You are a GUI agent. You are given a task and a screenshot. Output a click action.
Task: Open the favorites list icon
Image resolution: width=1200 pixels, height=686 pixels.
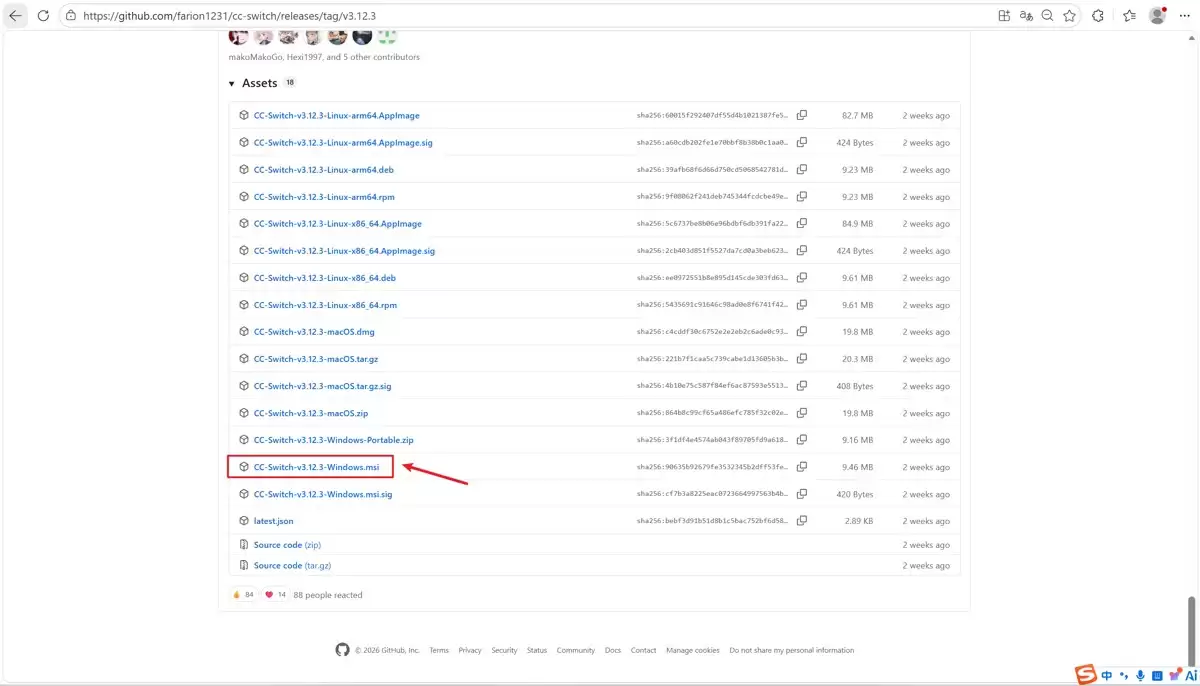[1129, 16]
